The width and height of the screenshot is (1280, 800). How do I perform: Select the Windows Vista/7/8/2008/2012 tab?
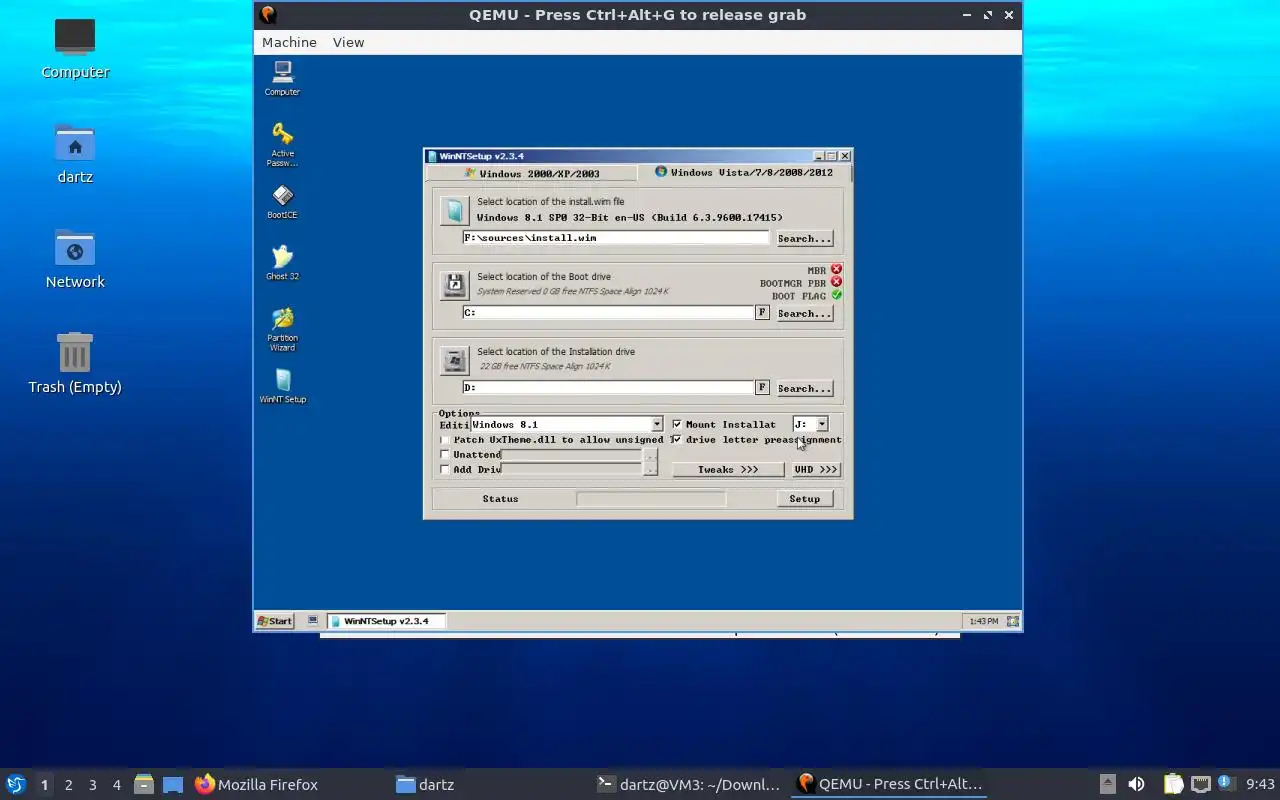click(x=744, y=172)
